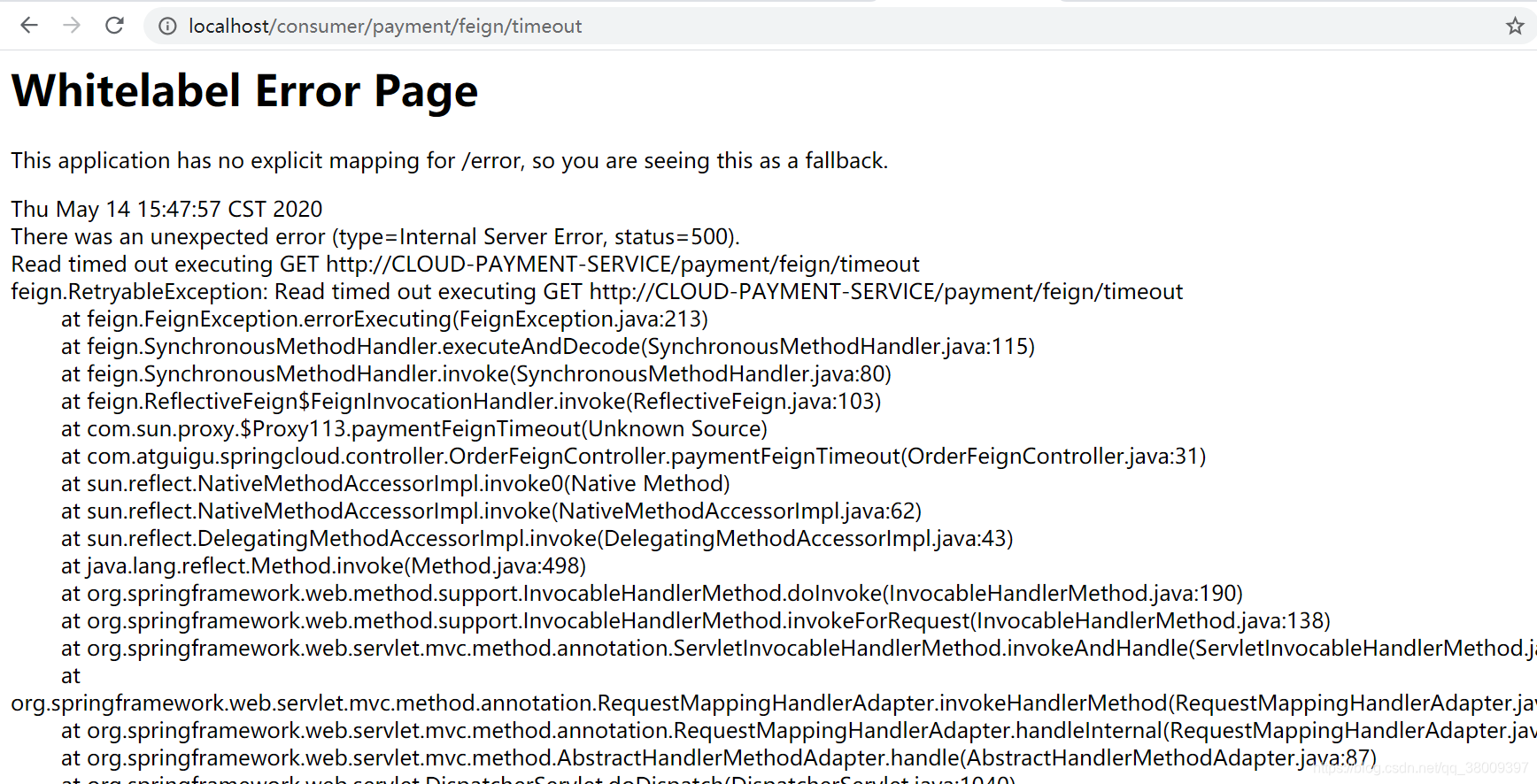Screen dimensions: 1537x784
Task: Click NativeMethodAccessorImpl.java:62 stack line
Action: (491, 511)
